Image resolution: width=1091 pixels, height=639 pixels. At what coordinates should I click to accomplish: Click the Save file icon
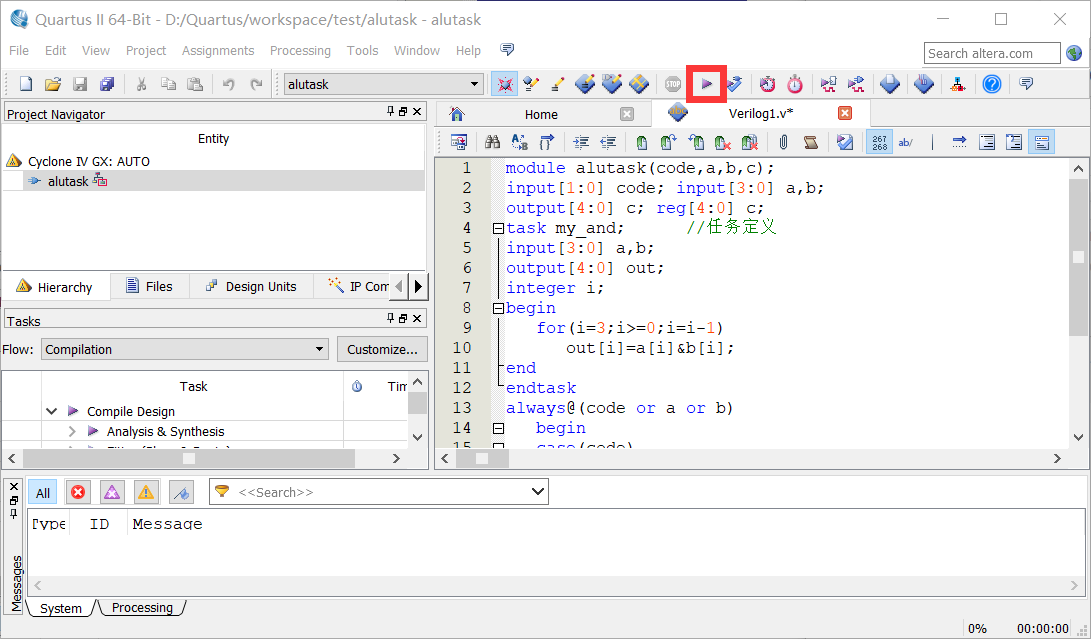tap(80, 84)
